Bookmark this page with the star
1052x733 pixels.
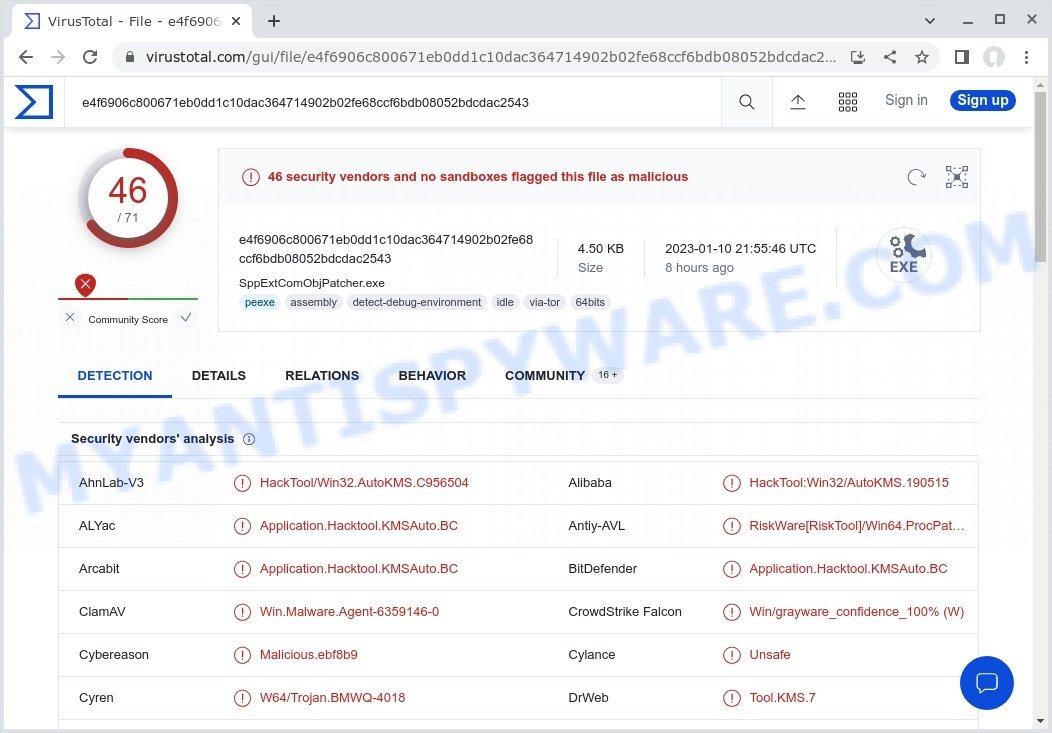[x=922, y=57]
